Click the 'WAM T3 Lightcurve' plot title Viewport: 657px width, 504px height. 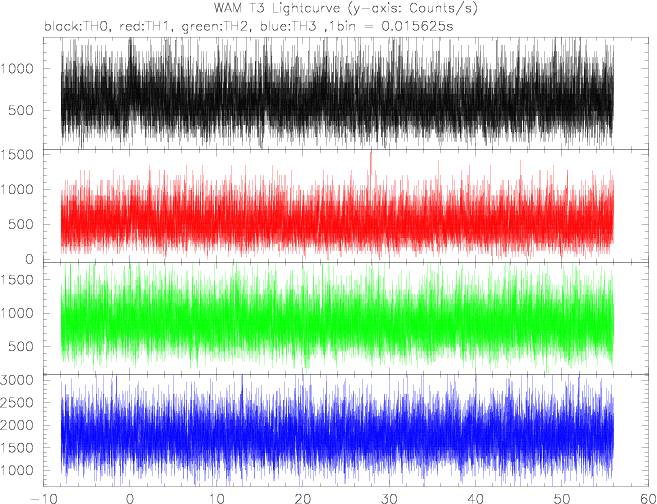pos(345,8)
